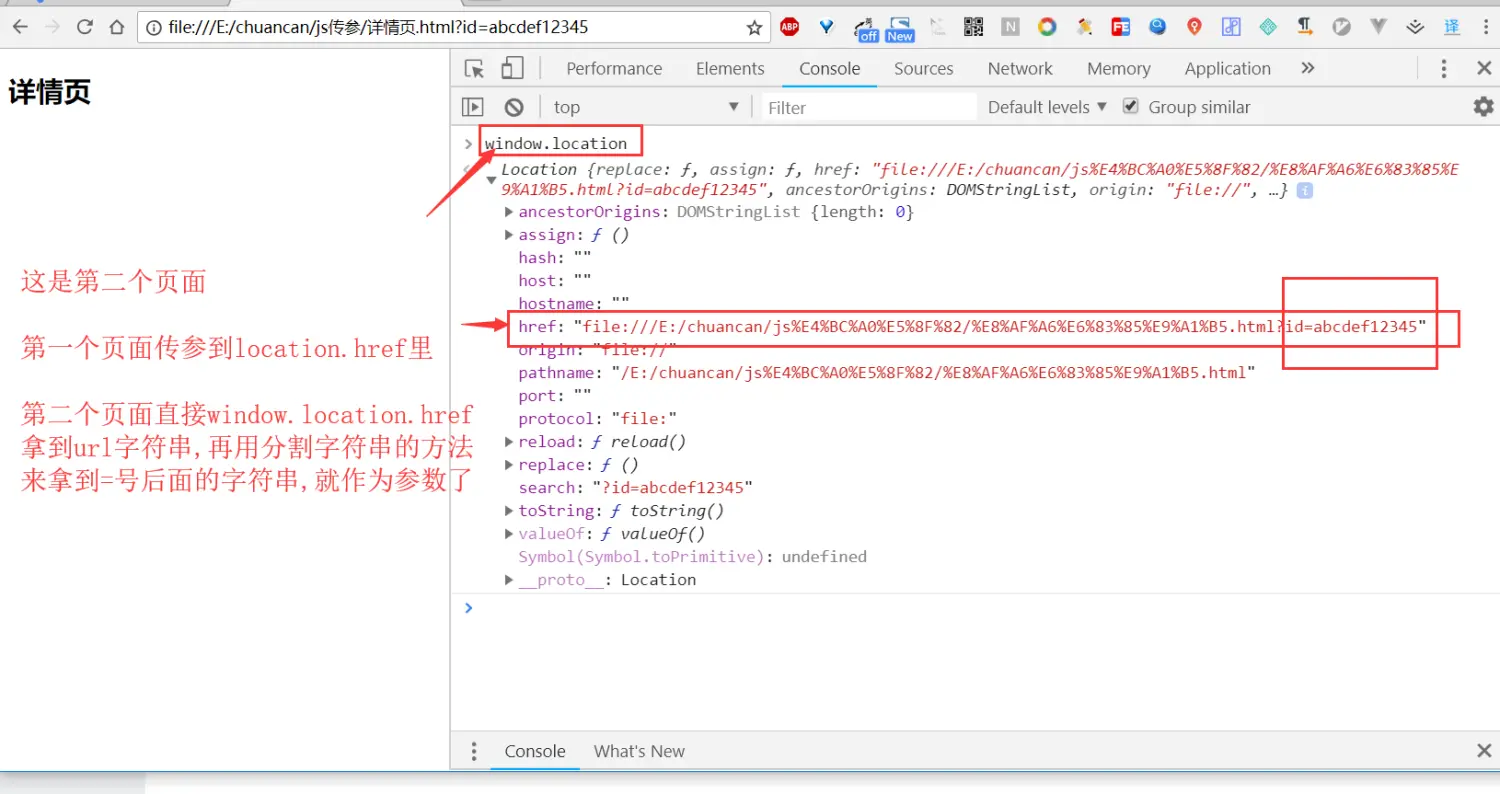Expand the toString function property
Screen dimensions: 1500x794
tap(509, 510)
